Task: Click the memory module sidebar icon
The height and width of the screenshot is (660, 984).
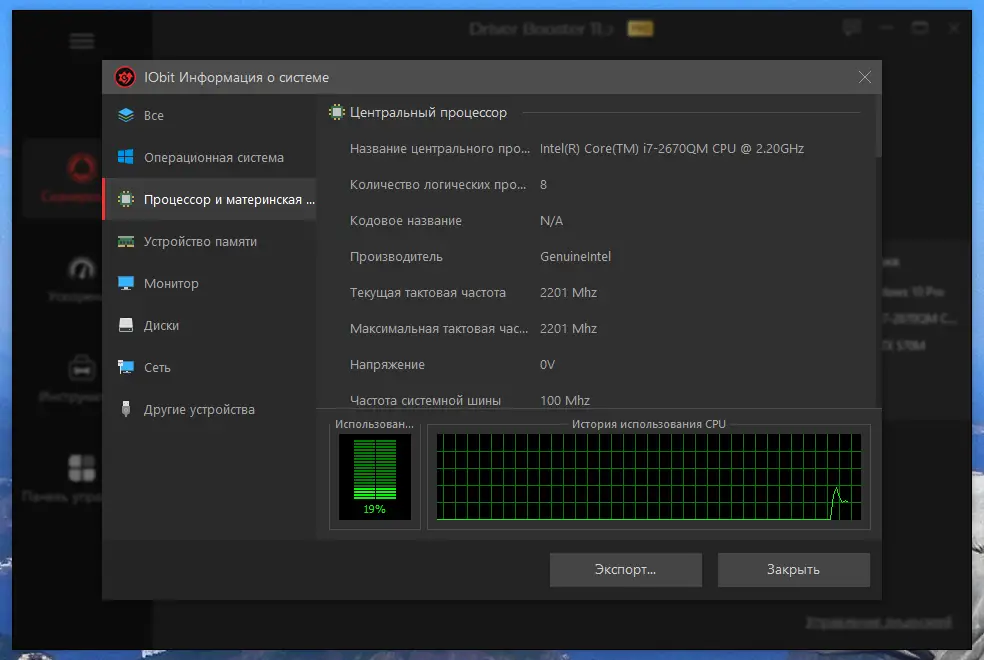Action: tap(126, 242)
